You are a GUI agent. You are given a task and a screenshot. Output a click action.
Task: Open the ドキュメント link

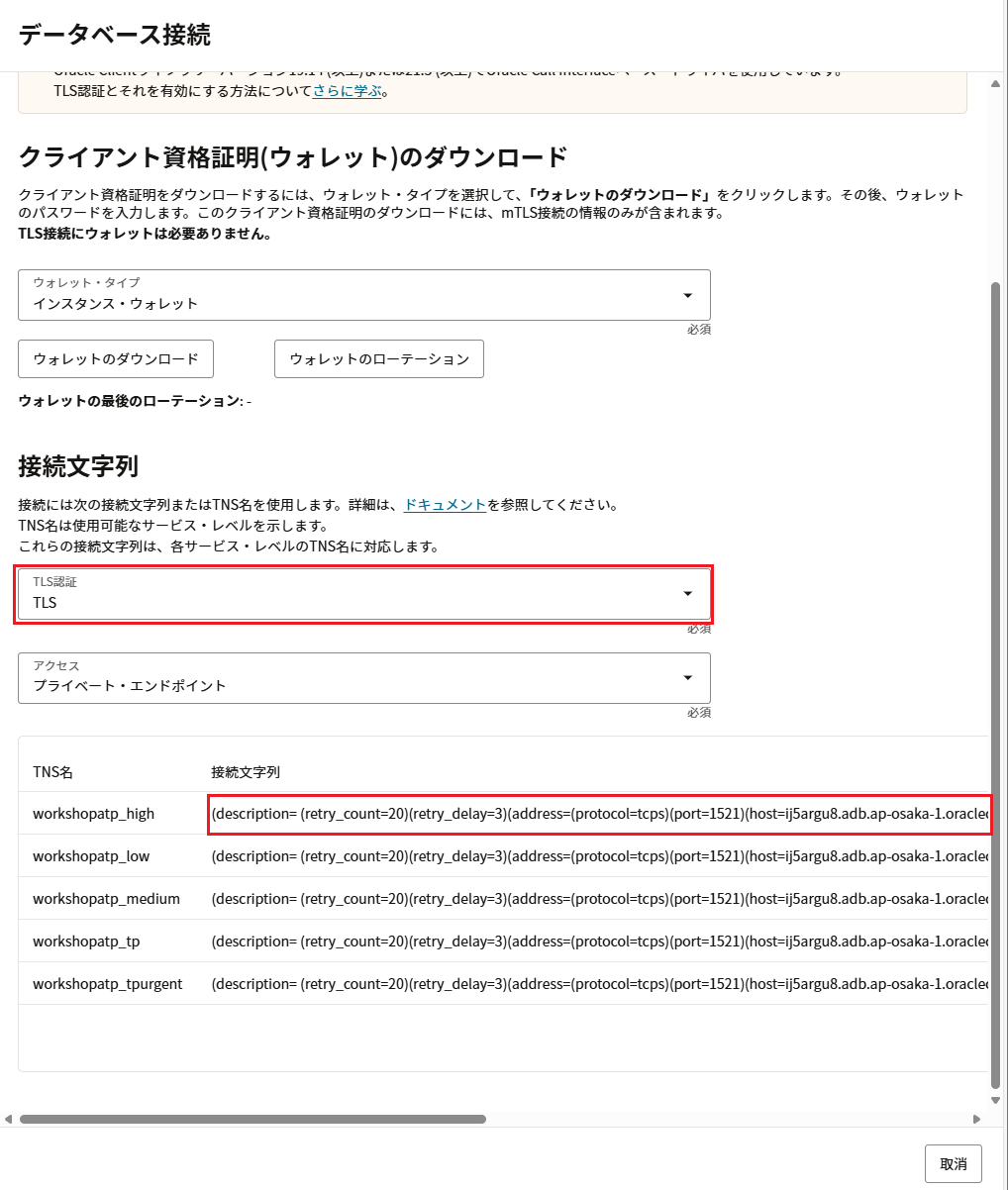pyautogui.click(x=445, y=505)
